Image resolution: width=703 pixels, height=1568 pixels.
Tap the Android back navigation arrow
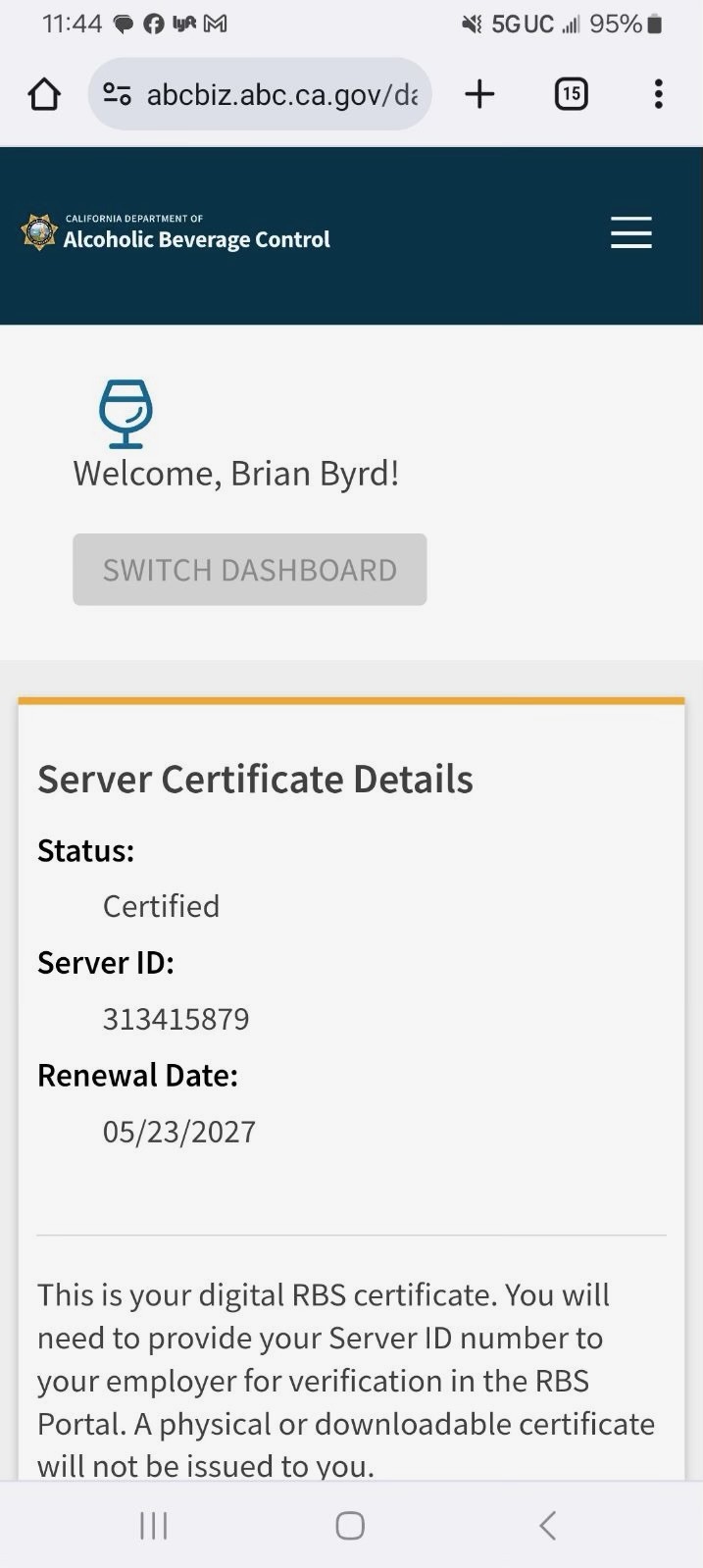point(547,1525)
